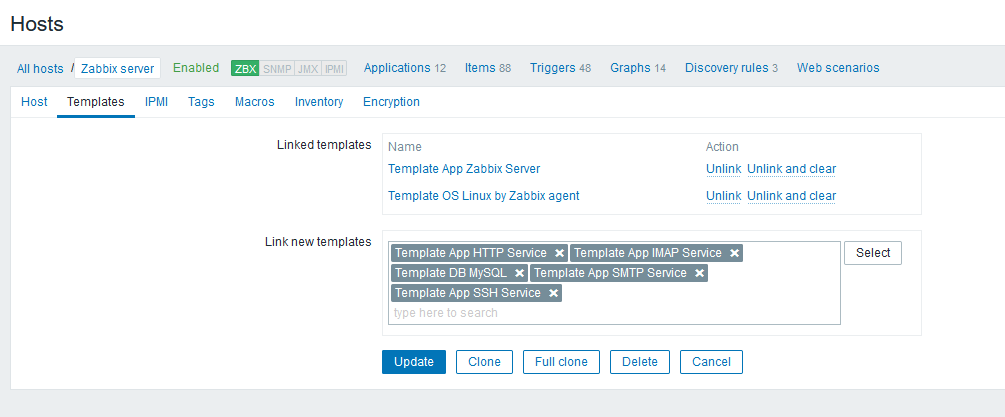This screenshot has height=417, width=1005.
Task: Remove Template App IMAP Service tag
Action: click(735, 253)
